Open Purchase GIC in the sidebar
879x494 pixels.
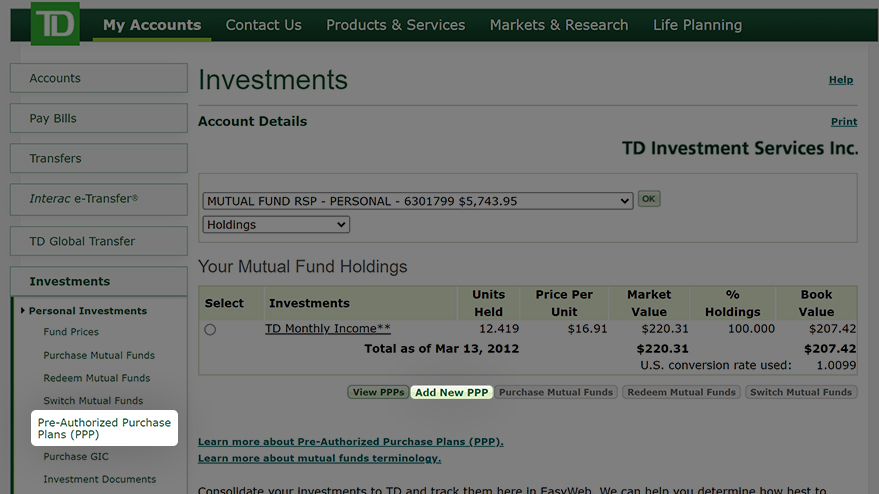coord(76,456)
